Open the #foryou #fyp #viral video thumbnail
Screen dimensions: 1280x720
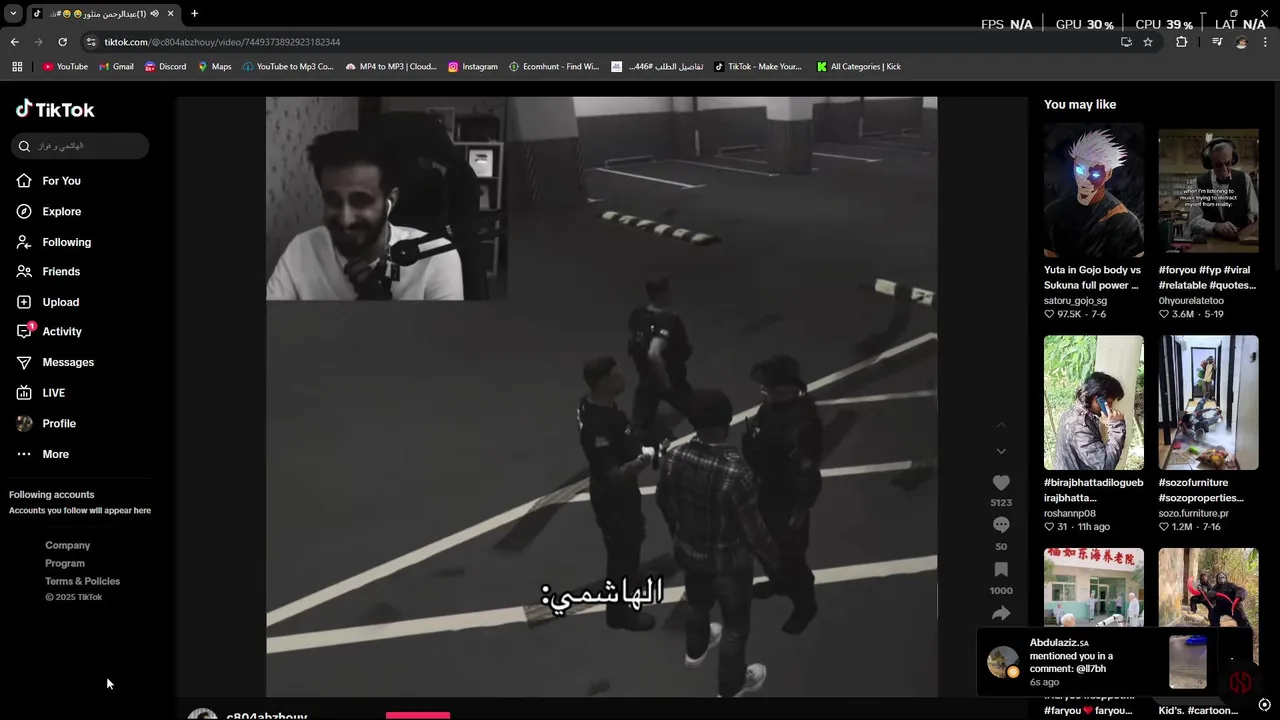pos(1208,190)
